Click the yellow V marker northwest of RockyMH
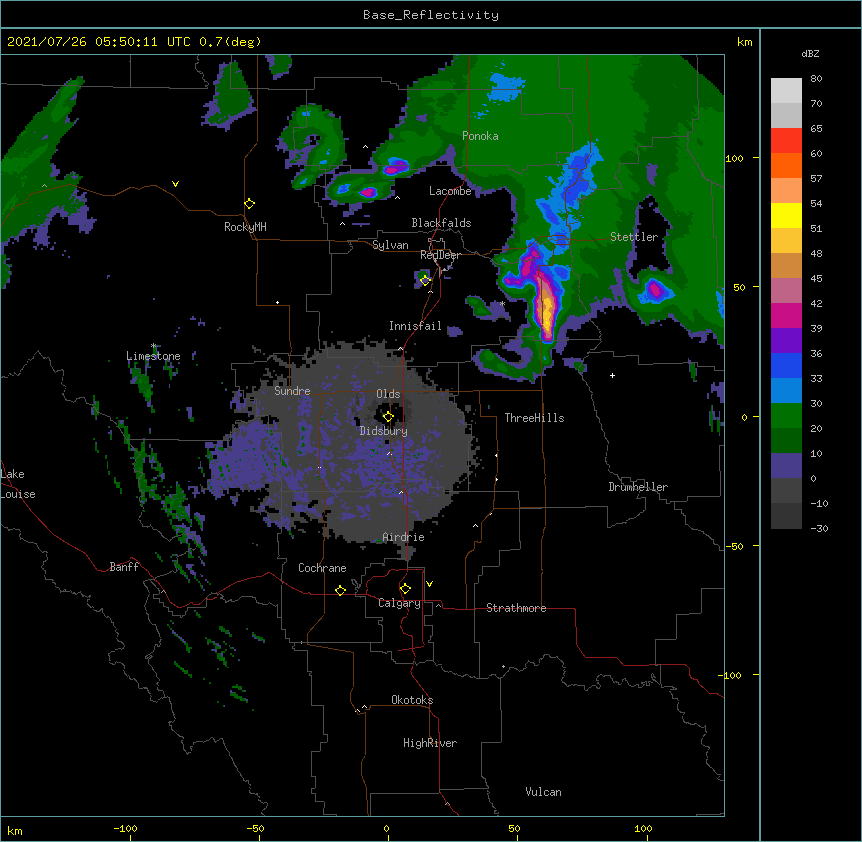The width and height of the screenshot is (862, 842). click(x=175, y=184)
